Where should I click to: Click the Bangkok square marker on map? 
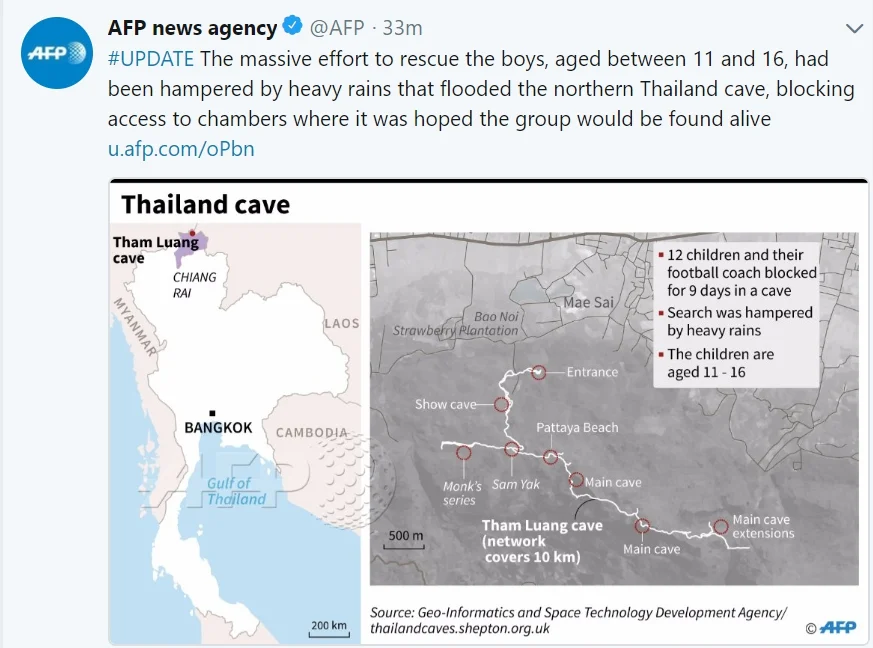pyautogui.click(x=212, y=413)
